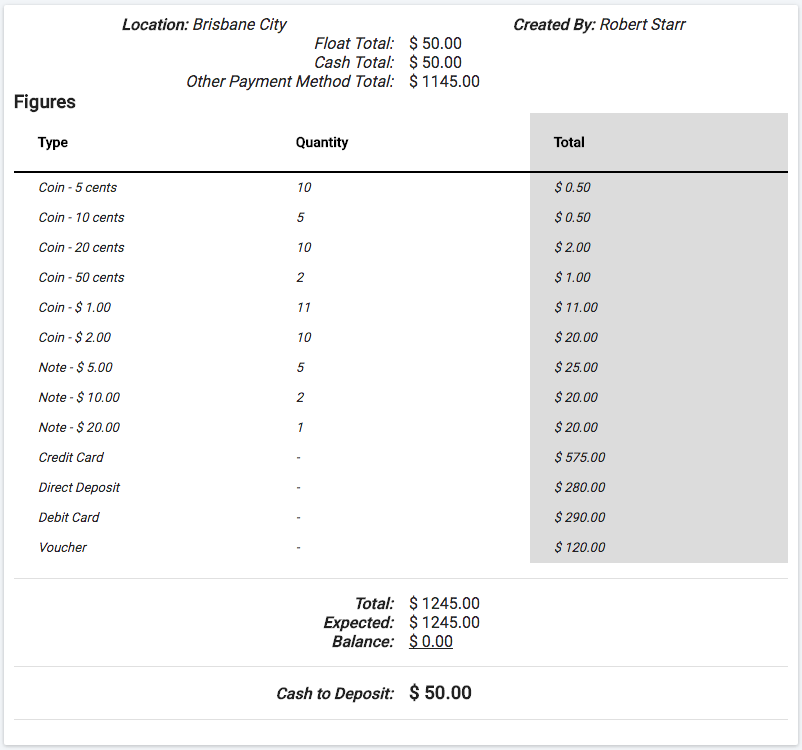Screen dimensions: 802x750
Task: Click the Figures section heading
Action: coord(45,102)
